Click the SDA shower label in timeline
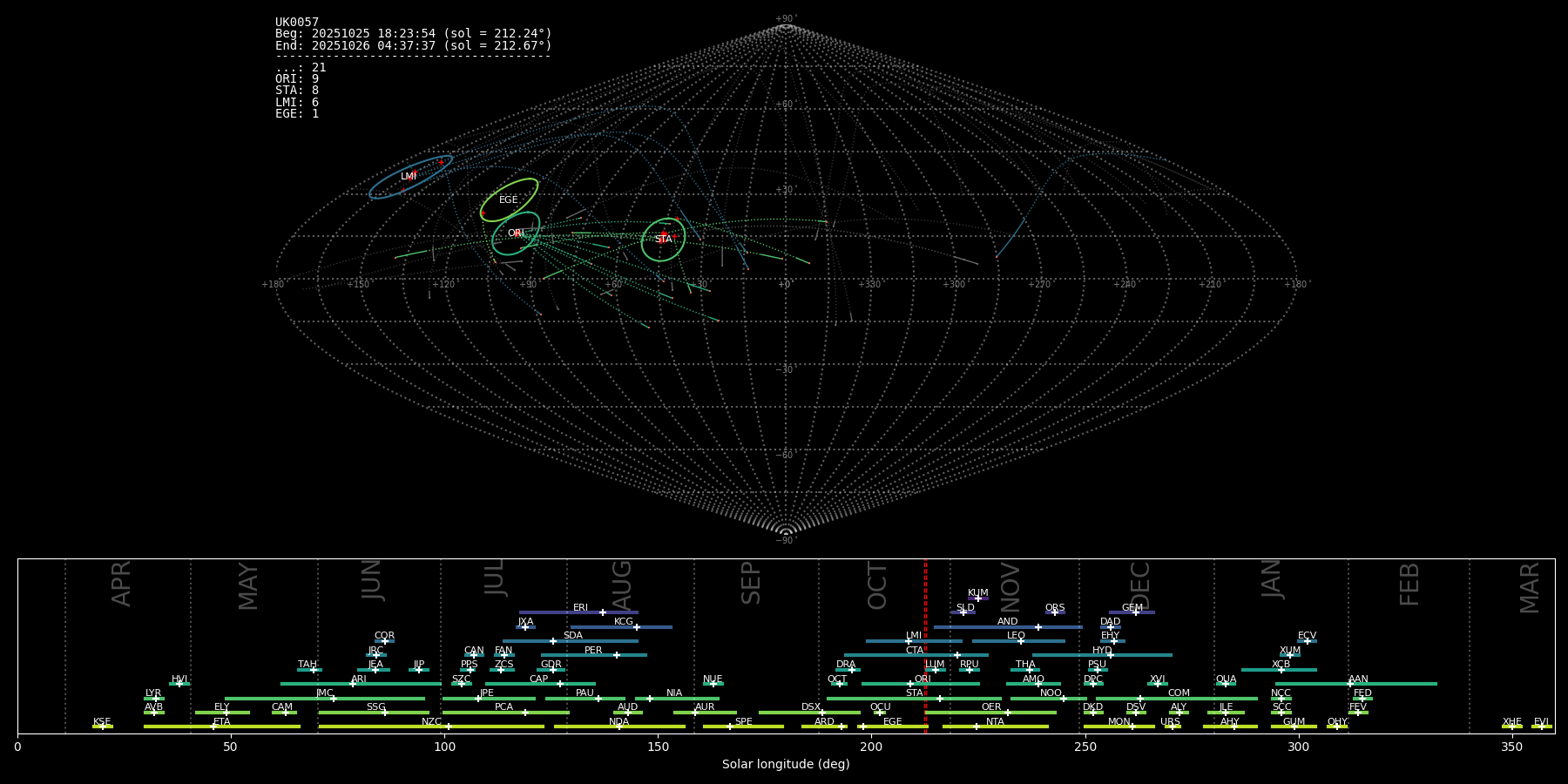 click(x=573, y=636)
